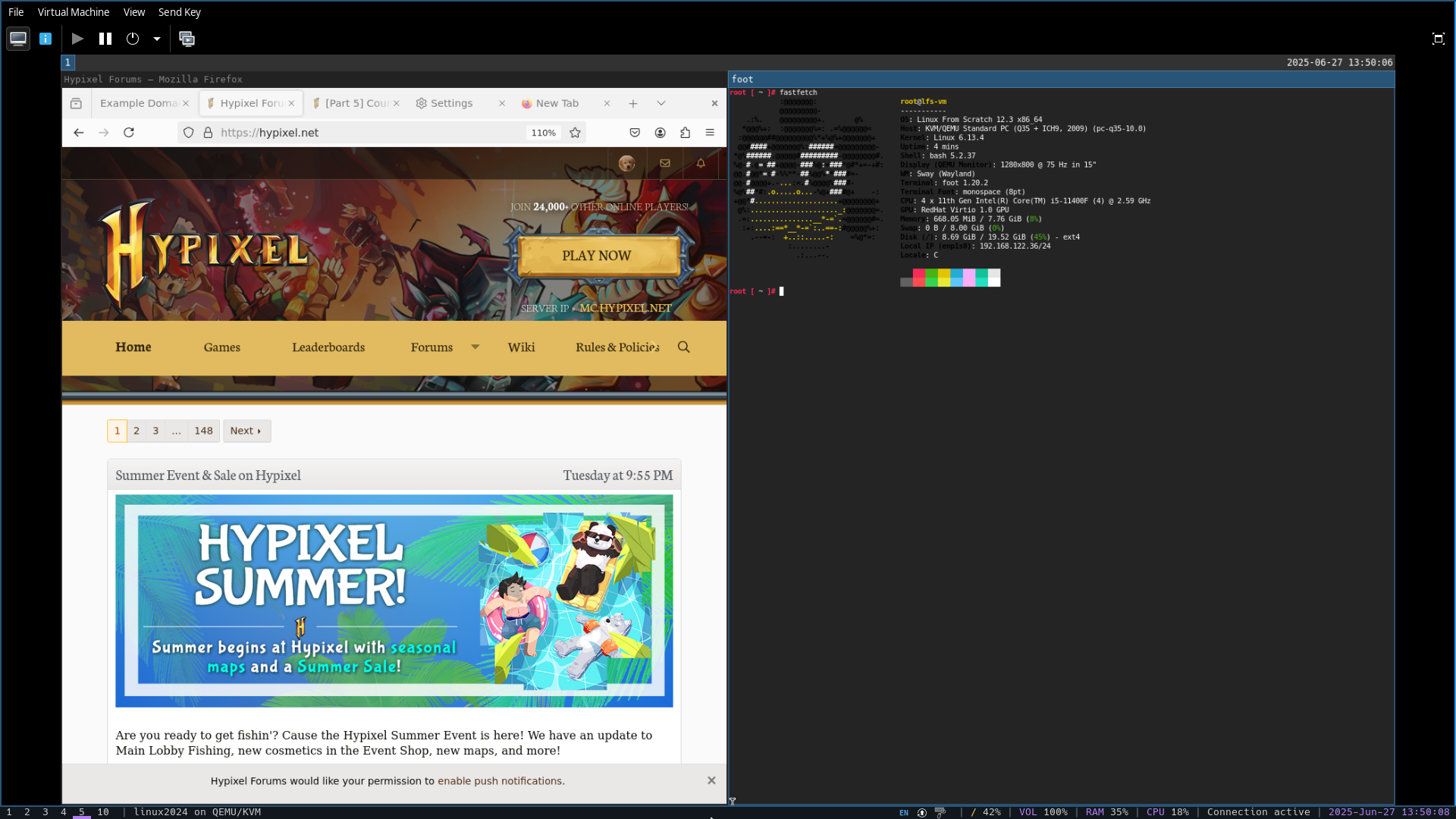Viewport: 1456px width, 819px height.
Task: Click the tracking protection shield icon
Action: pyautogui.click(x=189, y=133)
